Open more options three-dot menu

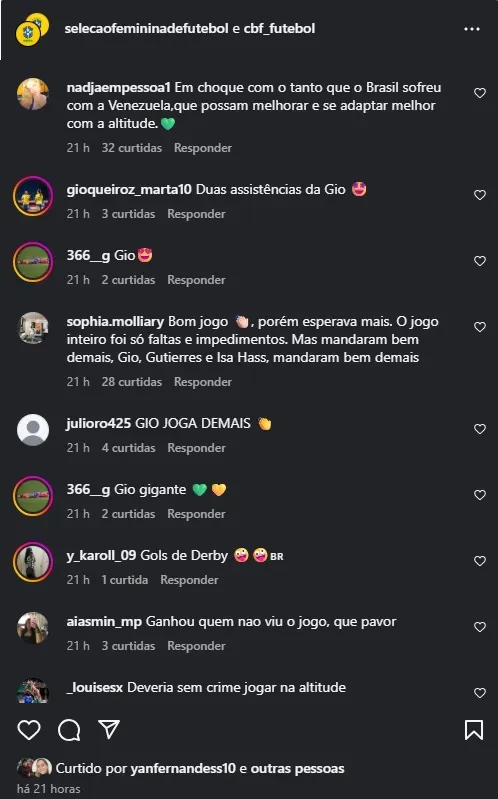472,29
